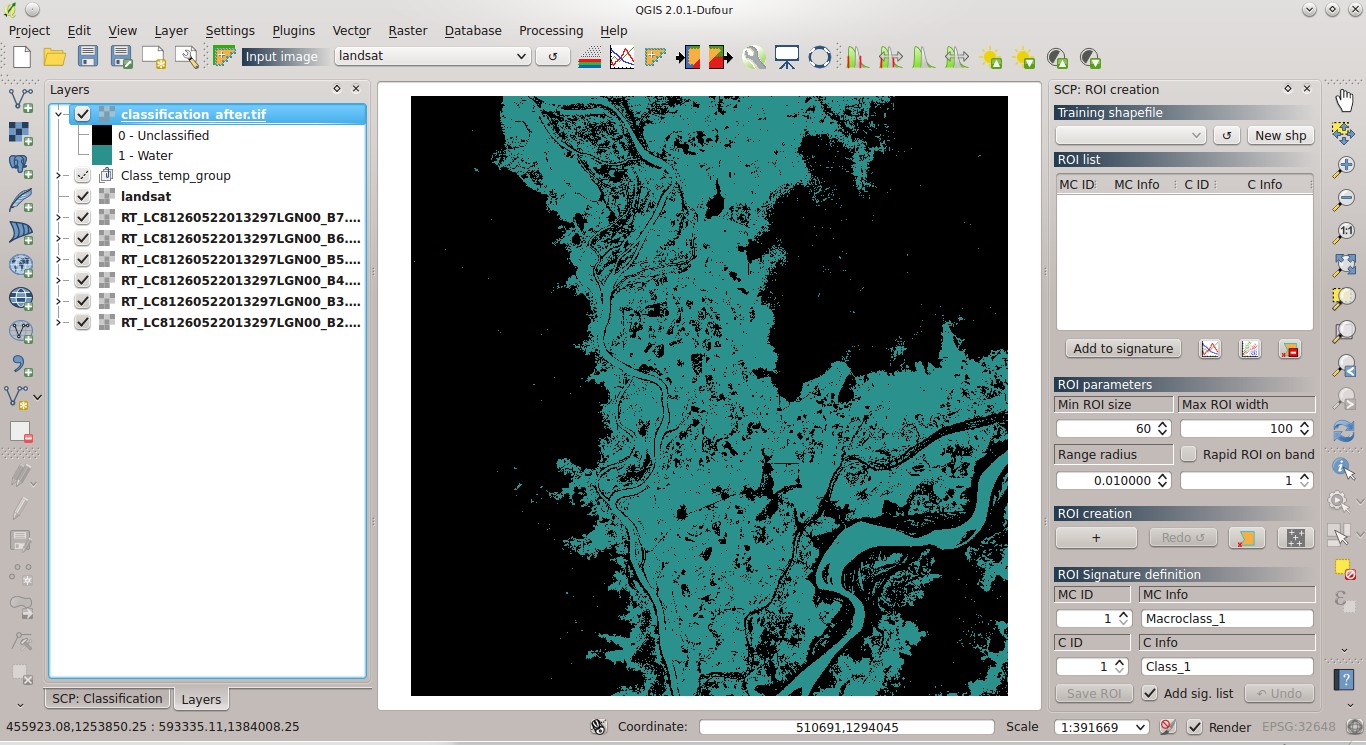Hide the landsat layer
The width and height of the screenshot is (1366, 745).
(82, 196)
